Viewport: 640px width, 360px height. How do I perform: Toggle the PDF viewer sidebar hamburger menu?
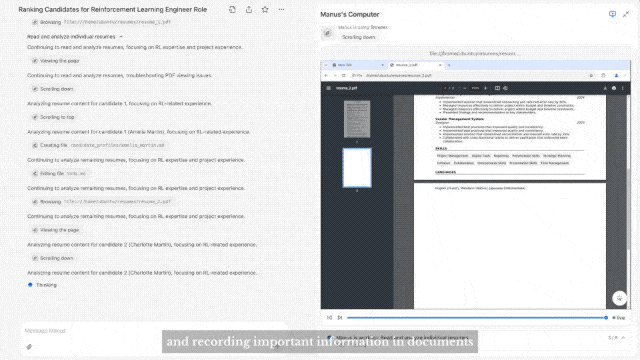pyautogui.click(x=328, y=88)
